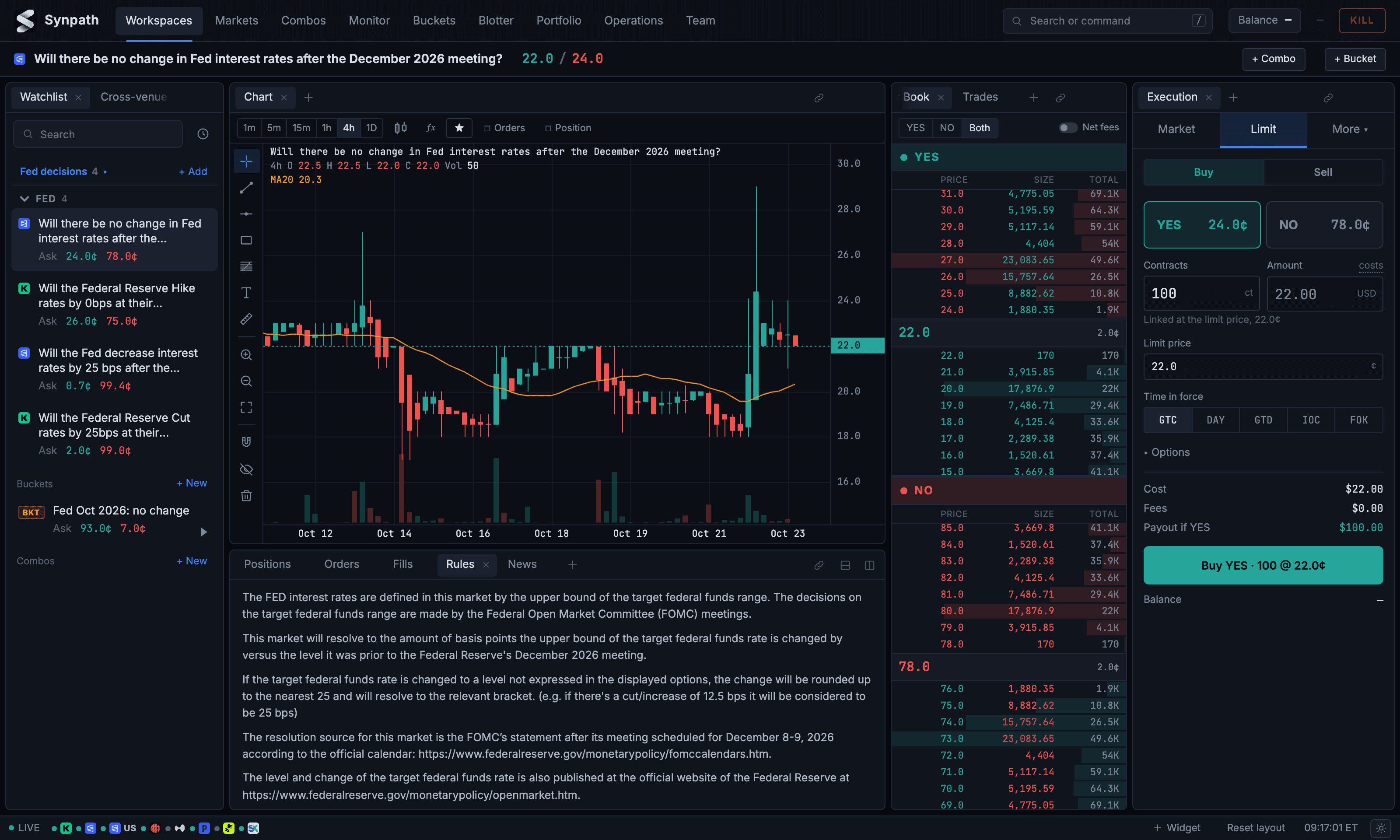Click the + Combo button

tap(1273, 59)
